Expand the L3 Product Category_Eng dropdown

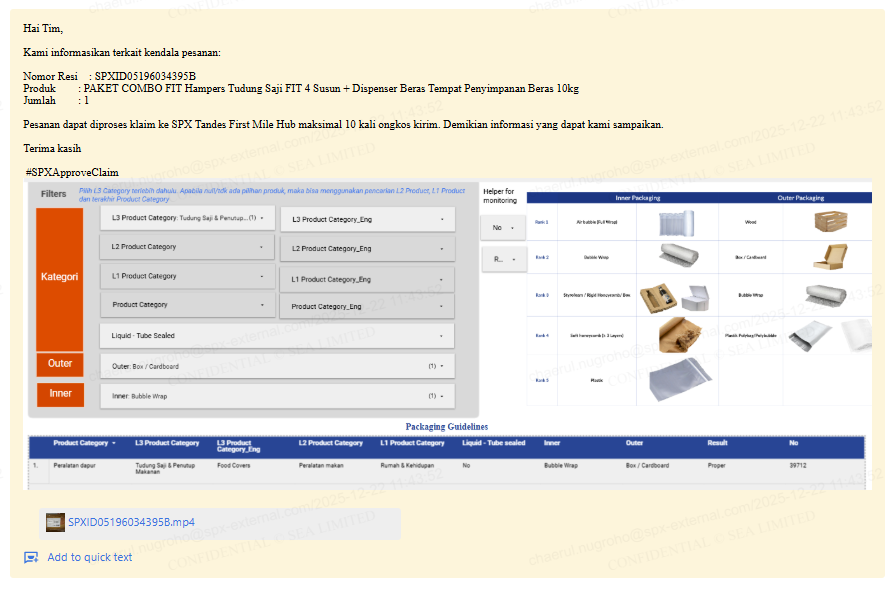coord(368,219)
